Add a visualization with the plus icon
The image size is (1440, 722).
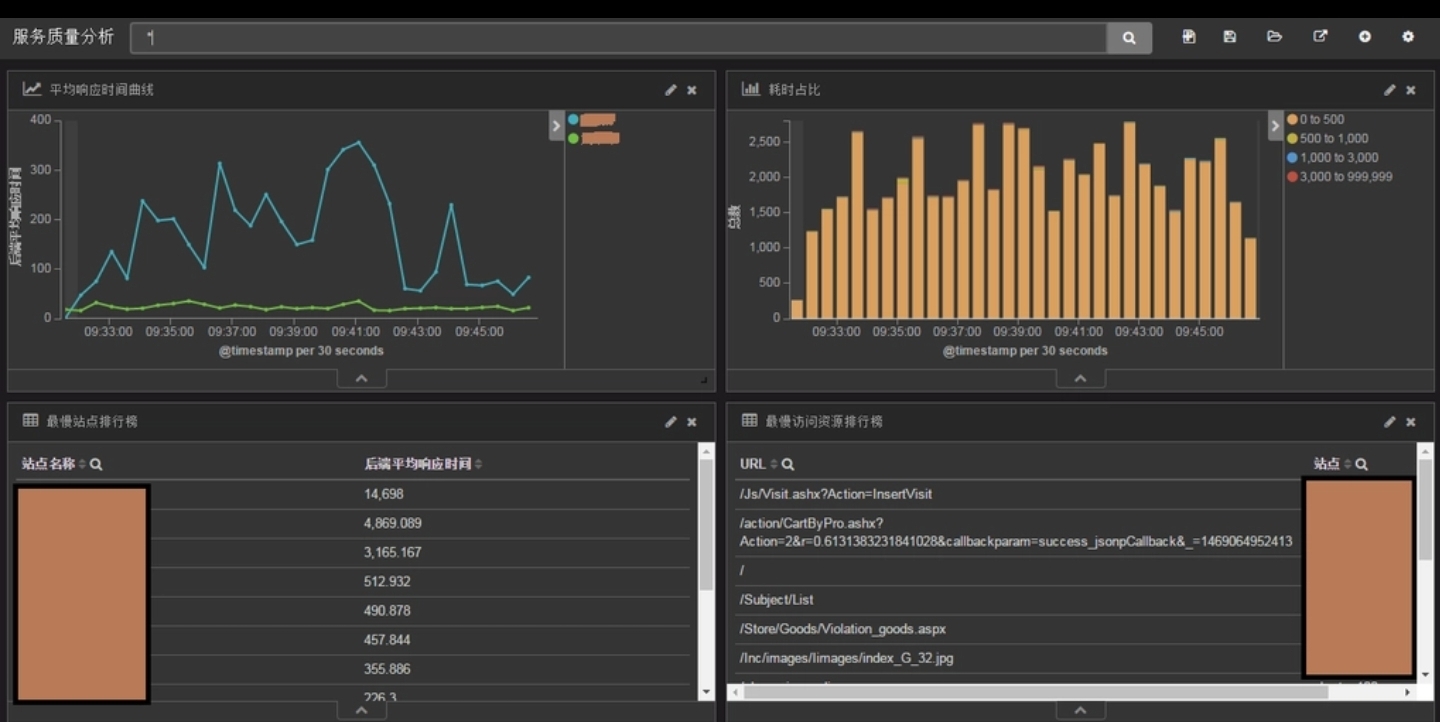tap(1365, 37)
